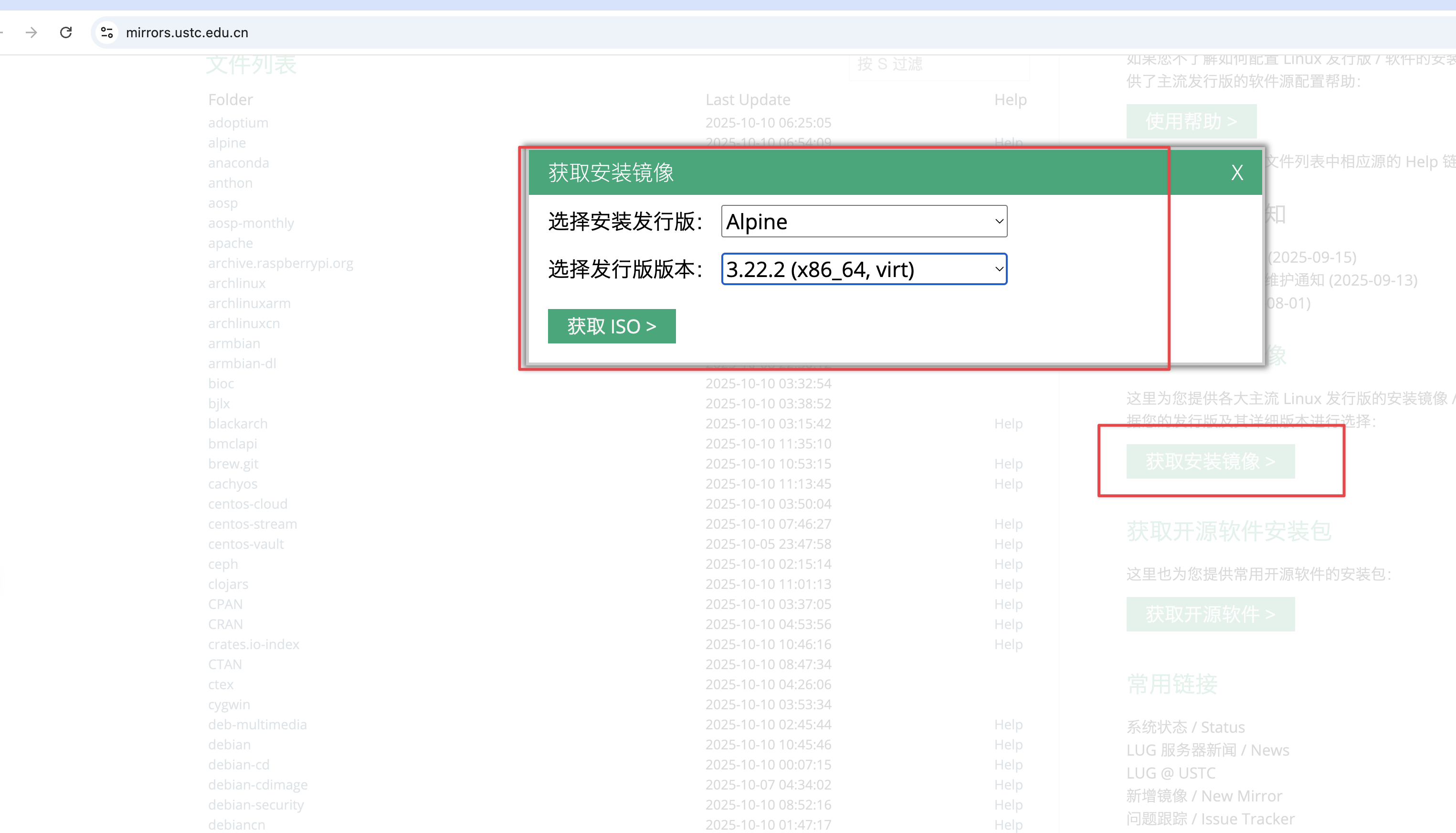The height and width of the screenshot is (833, 1456).
Task: Click the 问题跟踪 / Issue Tracker link
Action: click(1210, 819)
